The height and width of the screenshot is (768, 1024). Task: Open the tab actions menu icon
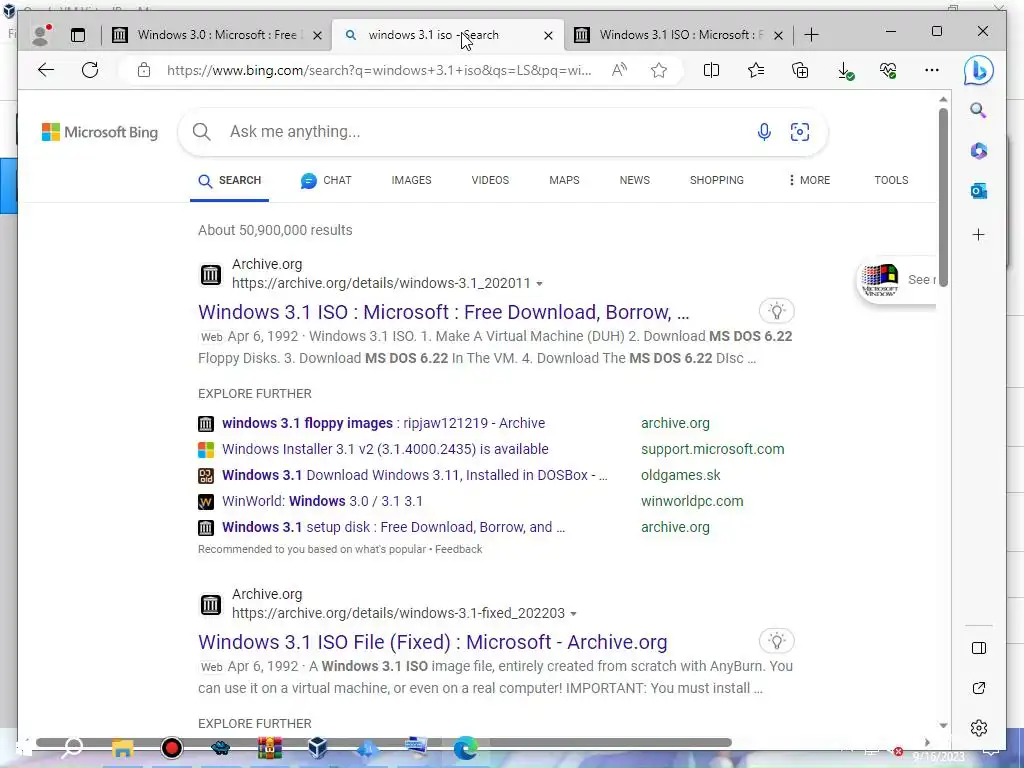78,35
